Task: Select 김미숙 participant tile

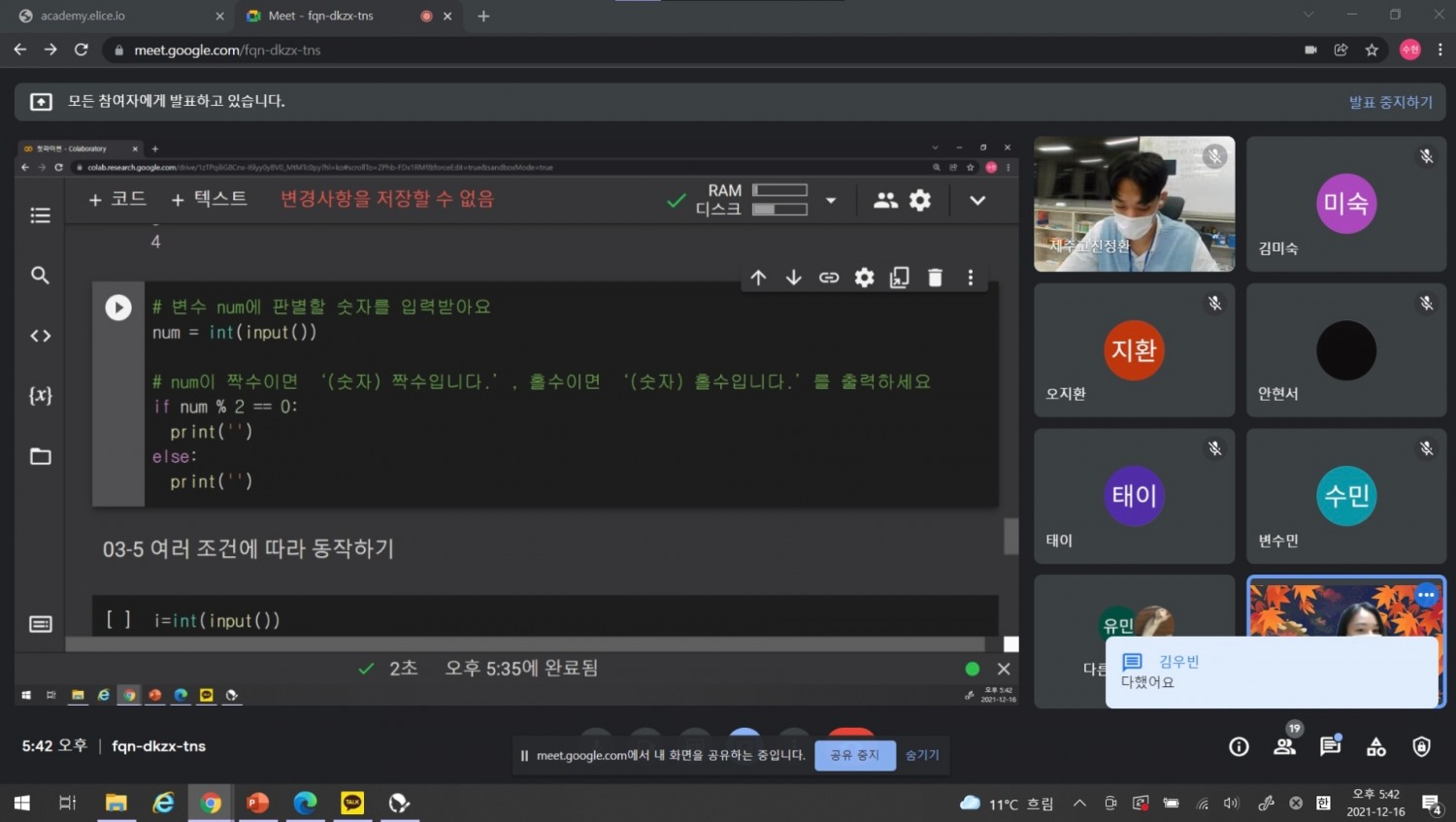Action: [x=1346, y=204]
